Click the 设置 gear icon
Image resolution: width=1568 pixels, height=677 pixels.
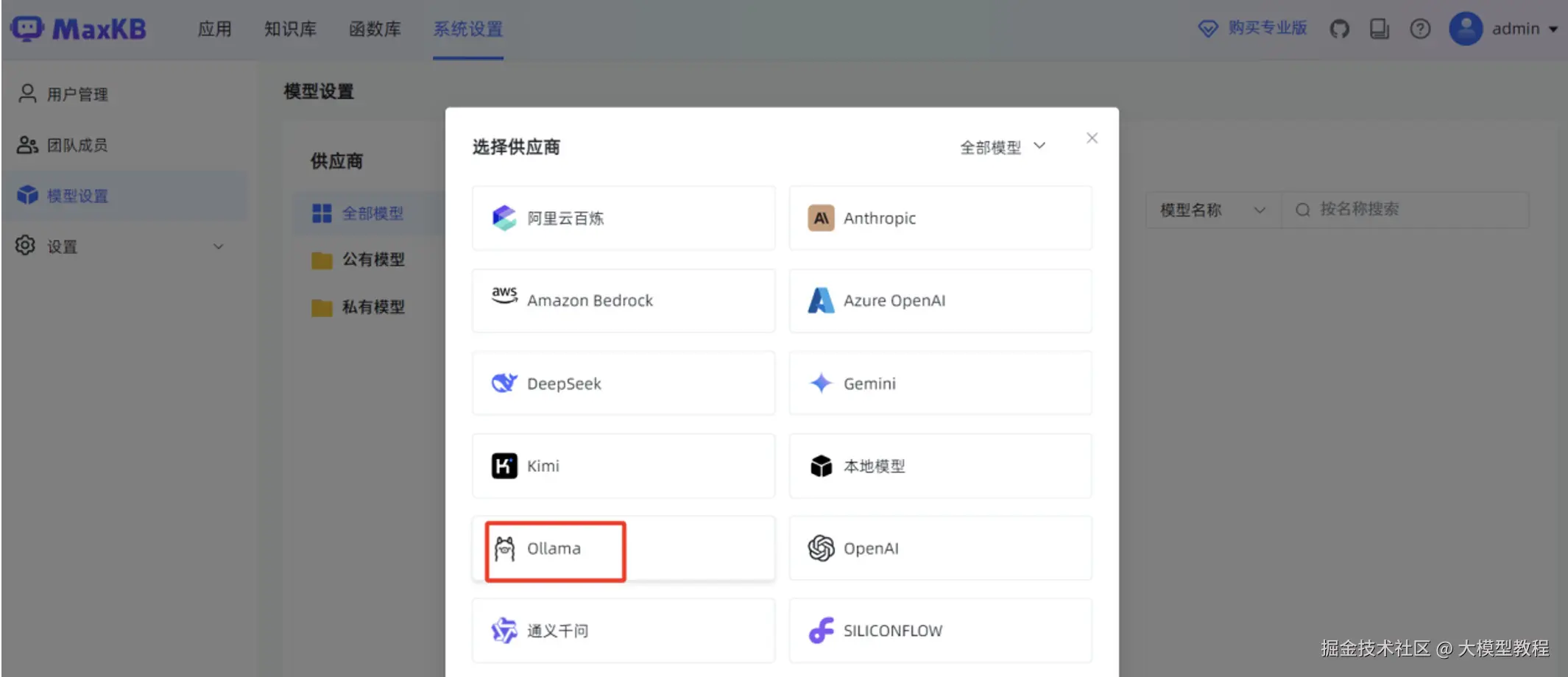pos(26,246)
